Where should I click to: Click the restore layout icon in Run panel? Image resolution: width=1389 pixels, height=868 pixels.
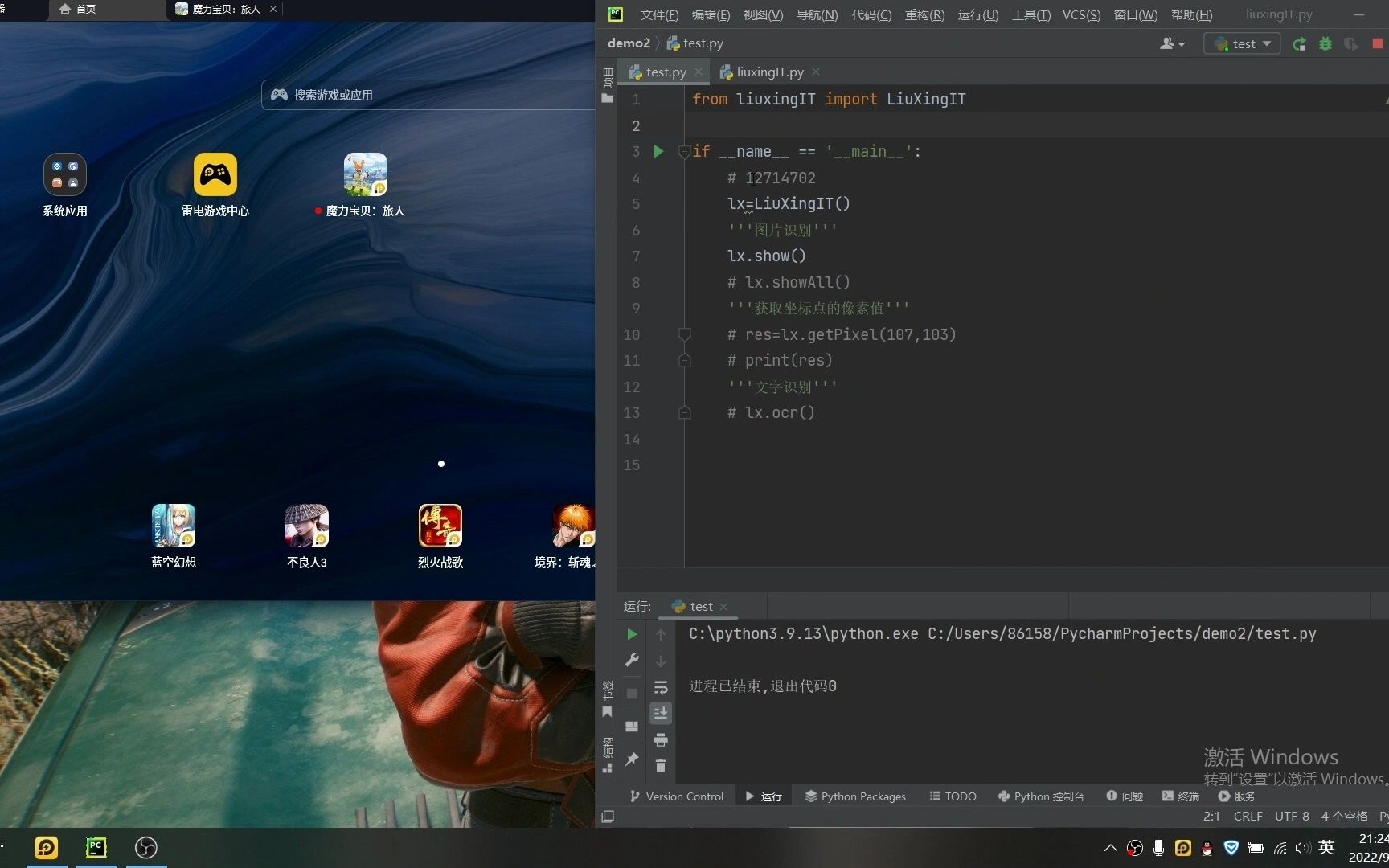pyautogui.click(x=632, y=726)
